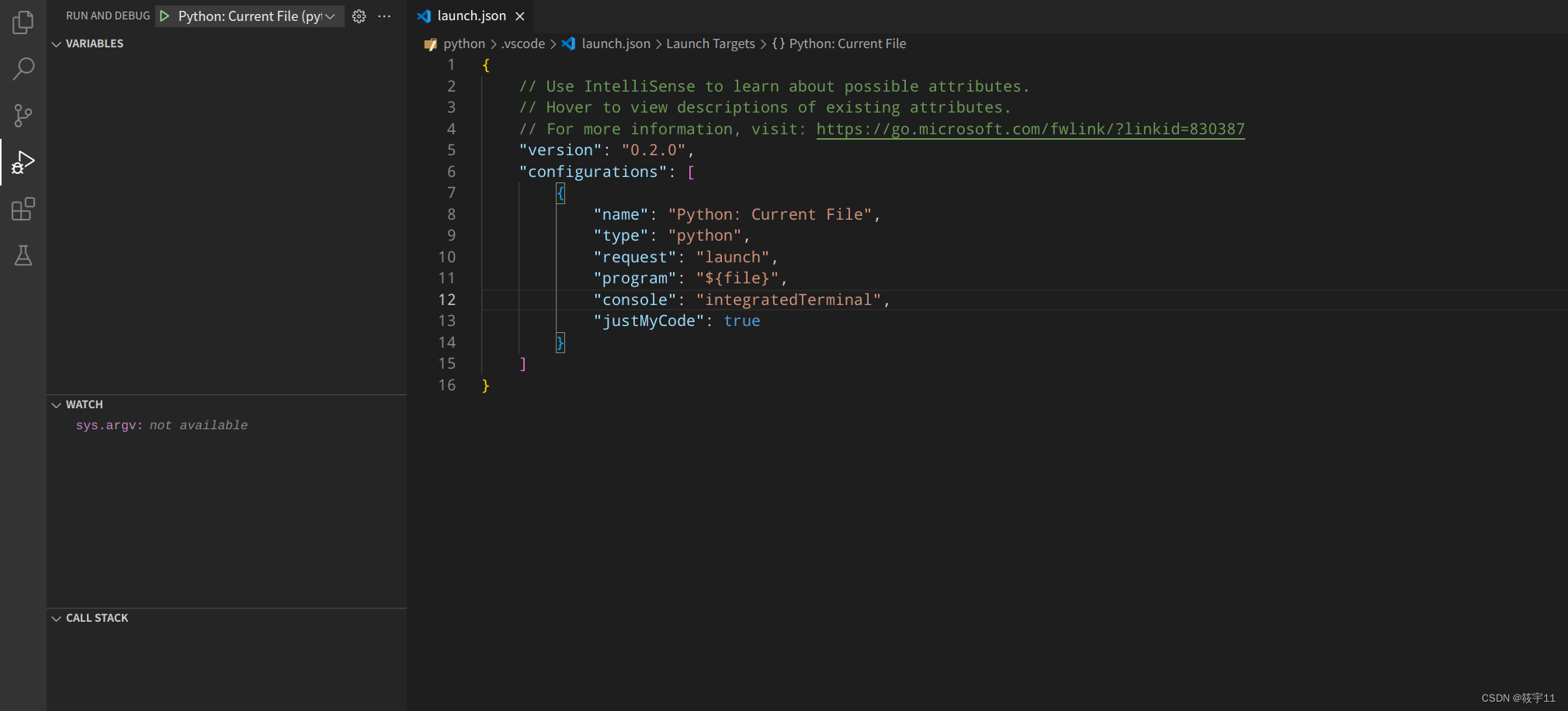Open the Testing flask view
1568x711 pixels.
click(23, 255)
